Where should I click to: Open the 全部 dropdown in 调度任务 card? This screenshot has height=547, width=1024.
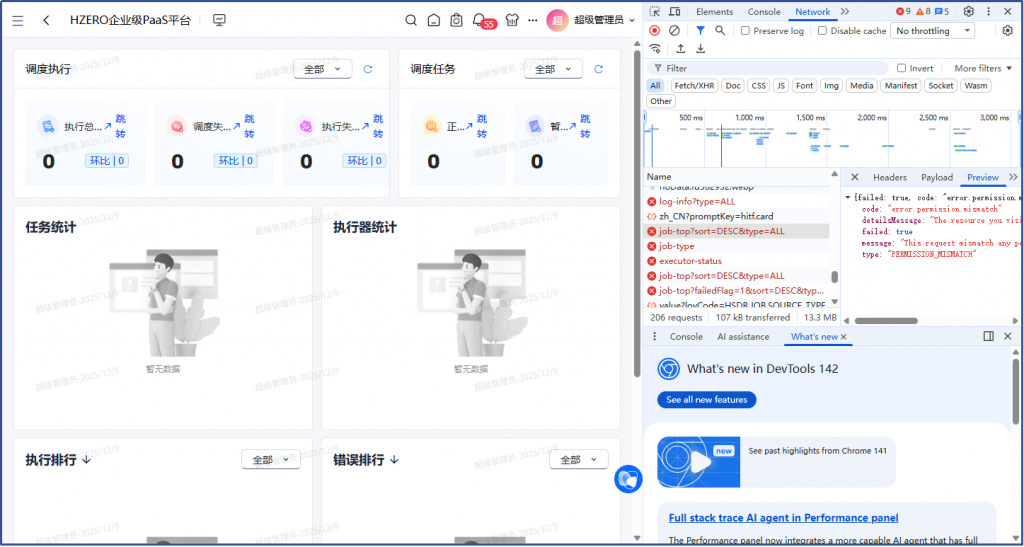pos(553,69)
